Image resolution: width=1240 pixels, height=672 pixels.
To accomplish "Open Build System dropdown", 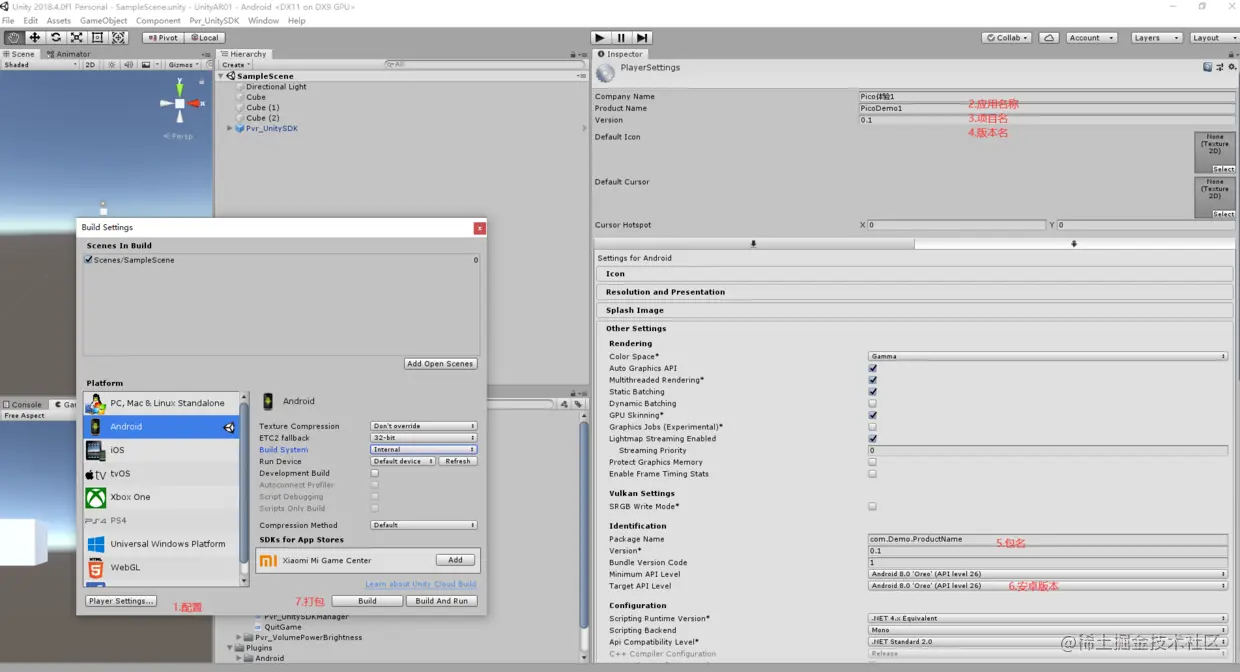I will coord(424,450).
